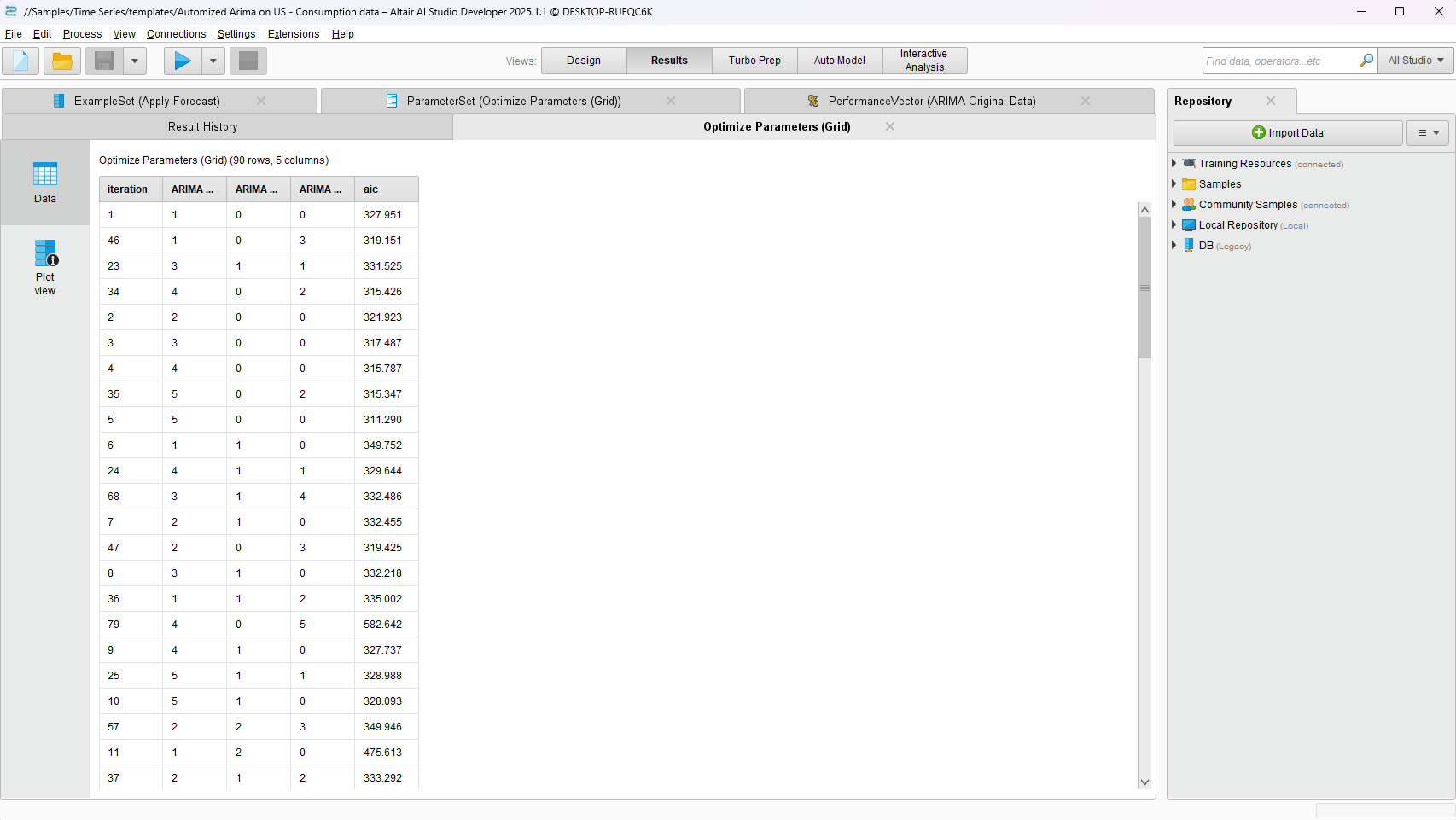Expand the Training Resources tree node
The image size is (1456, 820).
point(1174,163)
